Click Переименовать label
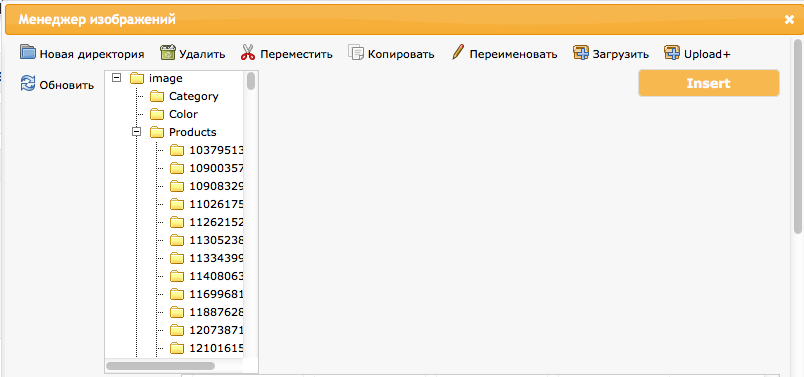Image resolution: width=804 pixels, height=377 pixels. pyautogui.click(x=513, y=54)
